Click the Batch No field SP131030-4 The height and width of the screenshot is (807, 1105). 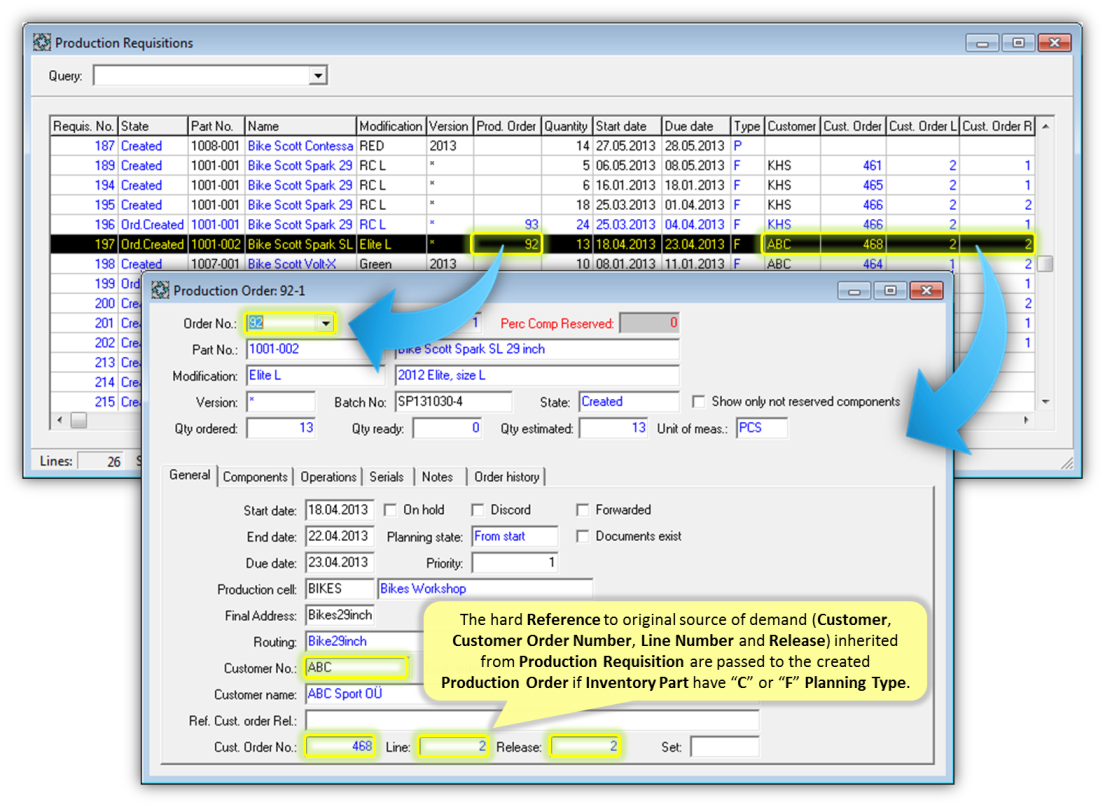(x=453, y=402)
